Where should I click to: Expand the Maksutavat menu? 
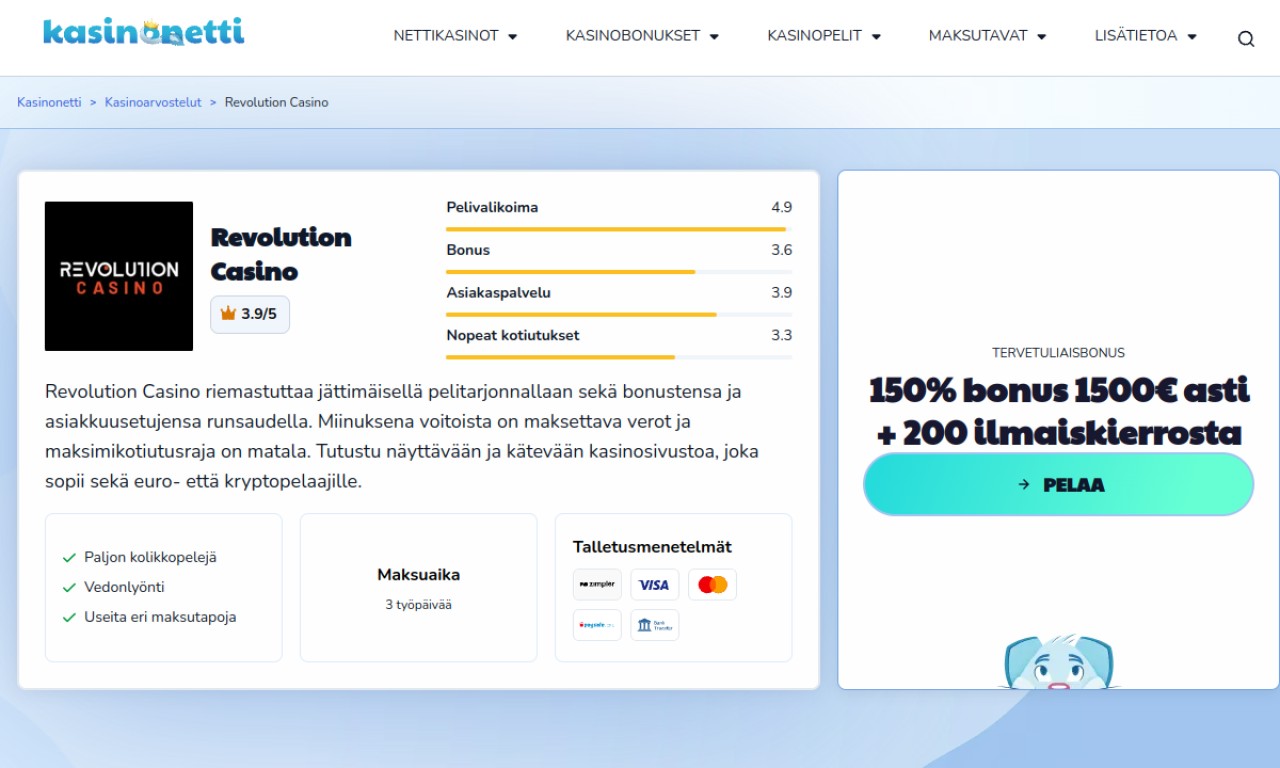tap(987, 36)
